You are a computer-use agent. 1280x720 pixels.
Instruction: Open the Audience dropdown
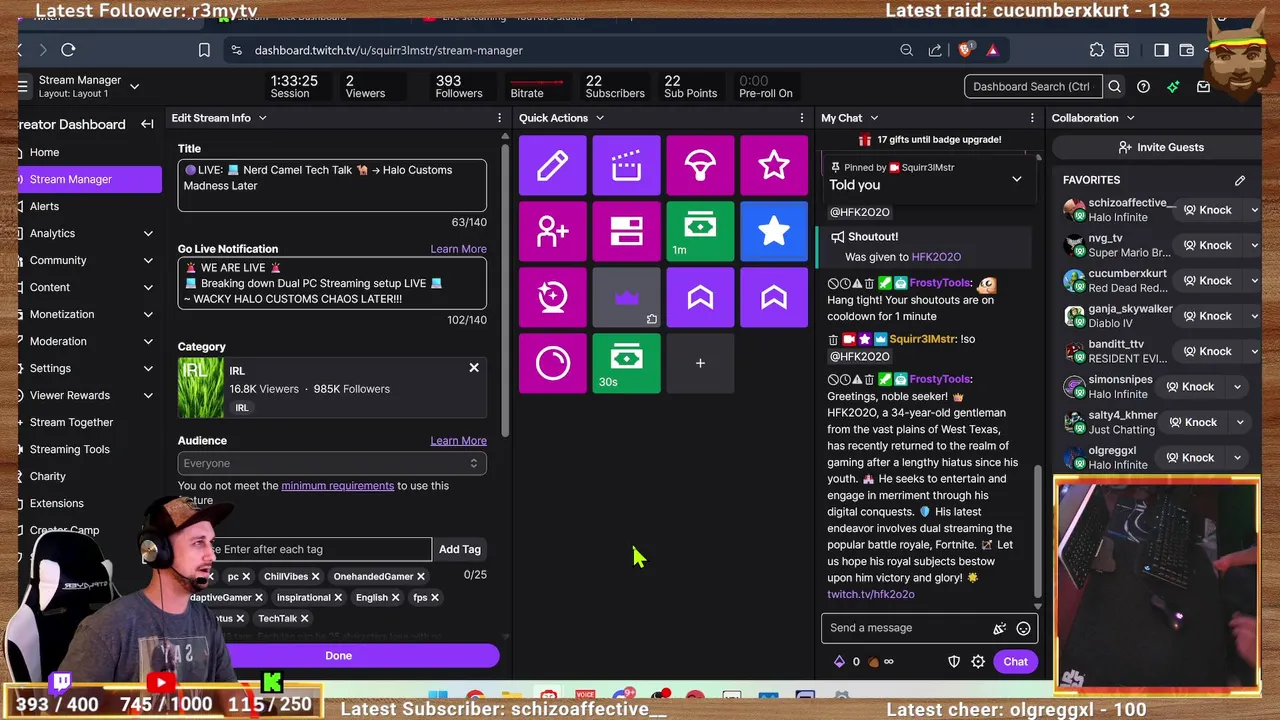pyautogui.click(x=332, y=463)
